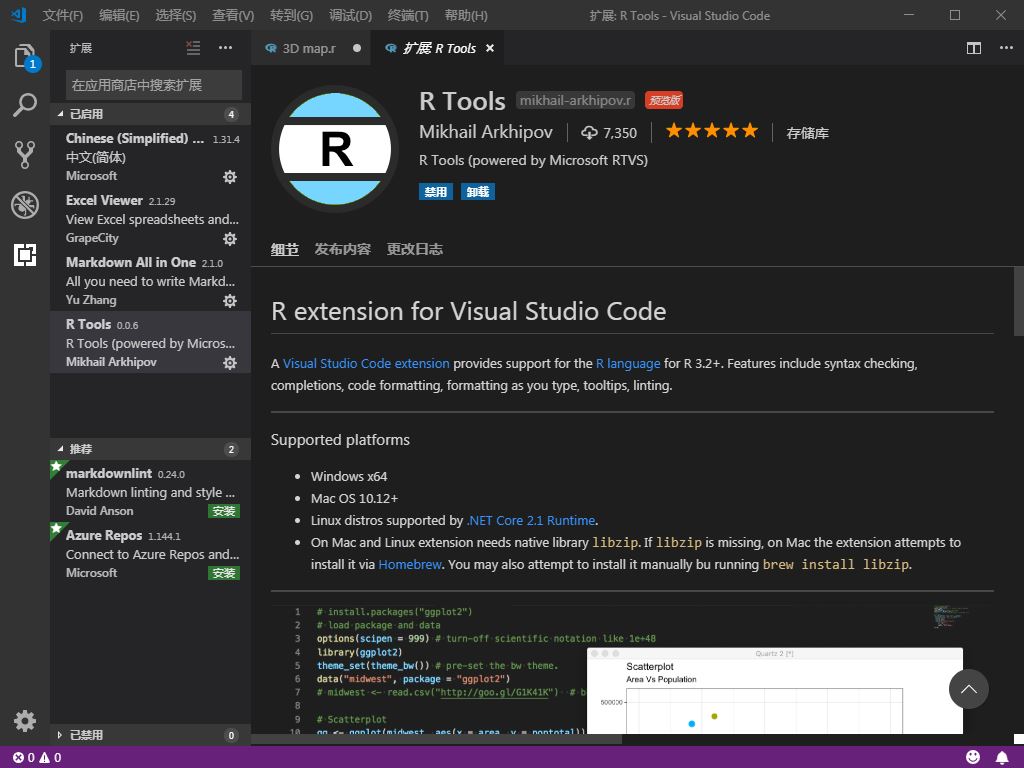Open the Explorer view in the activity bar
Viewport: 1024px width, 768px height.
[25, 58]
